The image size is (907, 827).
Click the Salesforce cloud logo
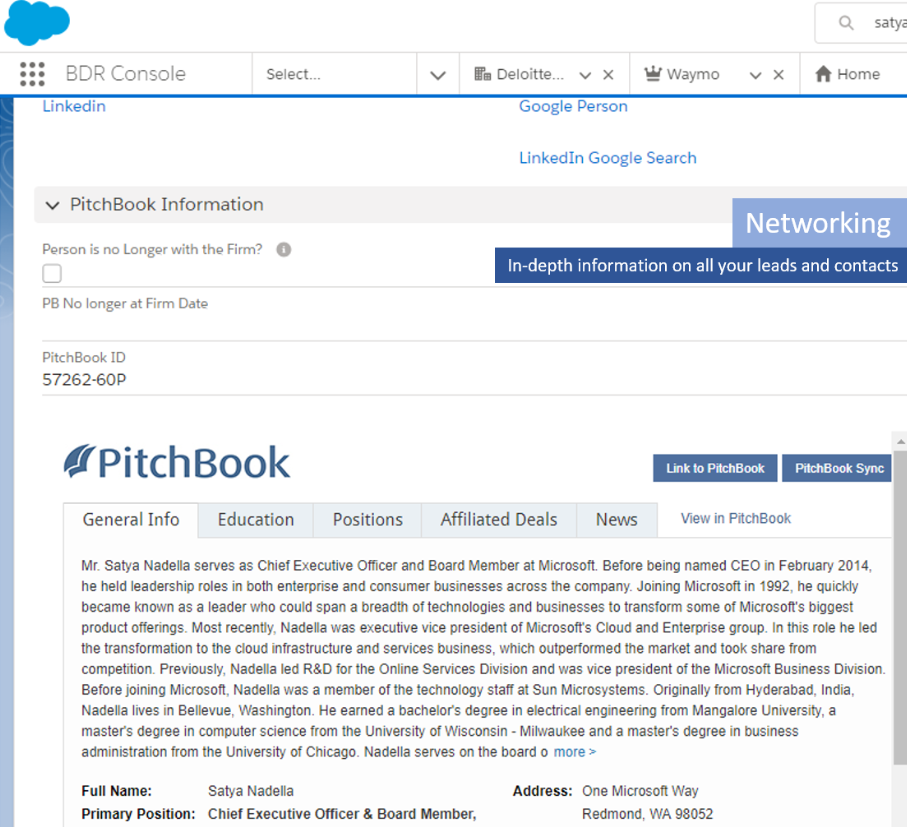pos(37,23)
